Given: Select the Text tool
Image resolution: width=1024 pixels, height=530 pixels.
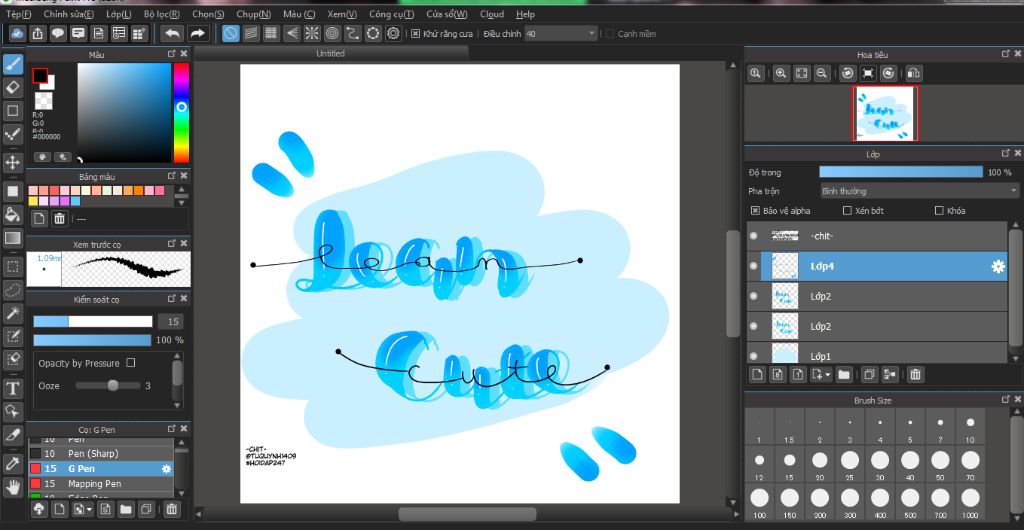Looking at the screenshot, I should (13, 388).
